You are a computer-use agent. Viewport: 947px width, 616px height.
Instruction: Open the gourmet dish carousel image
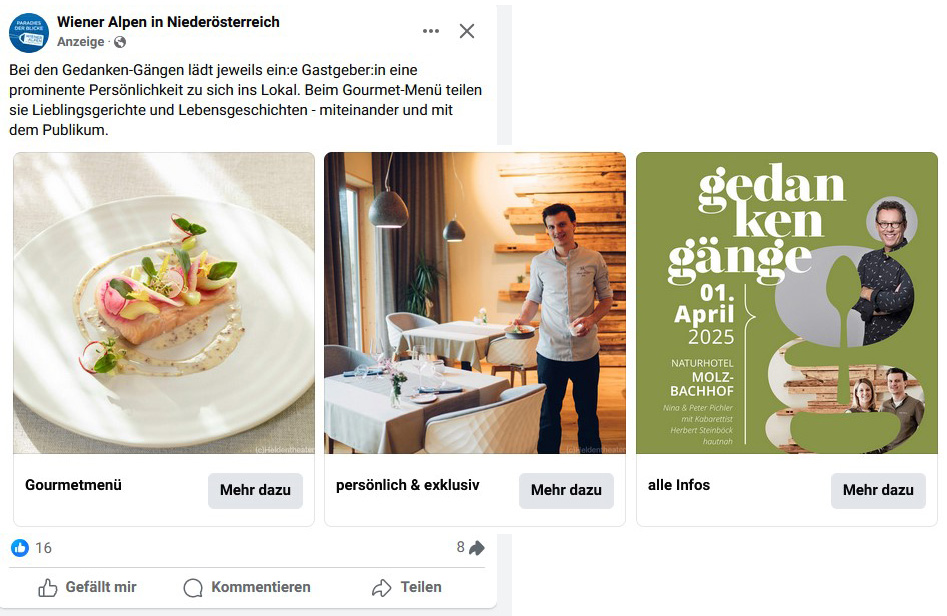[164, 303]
